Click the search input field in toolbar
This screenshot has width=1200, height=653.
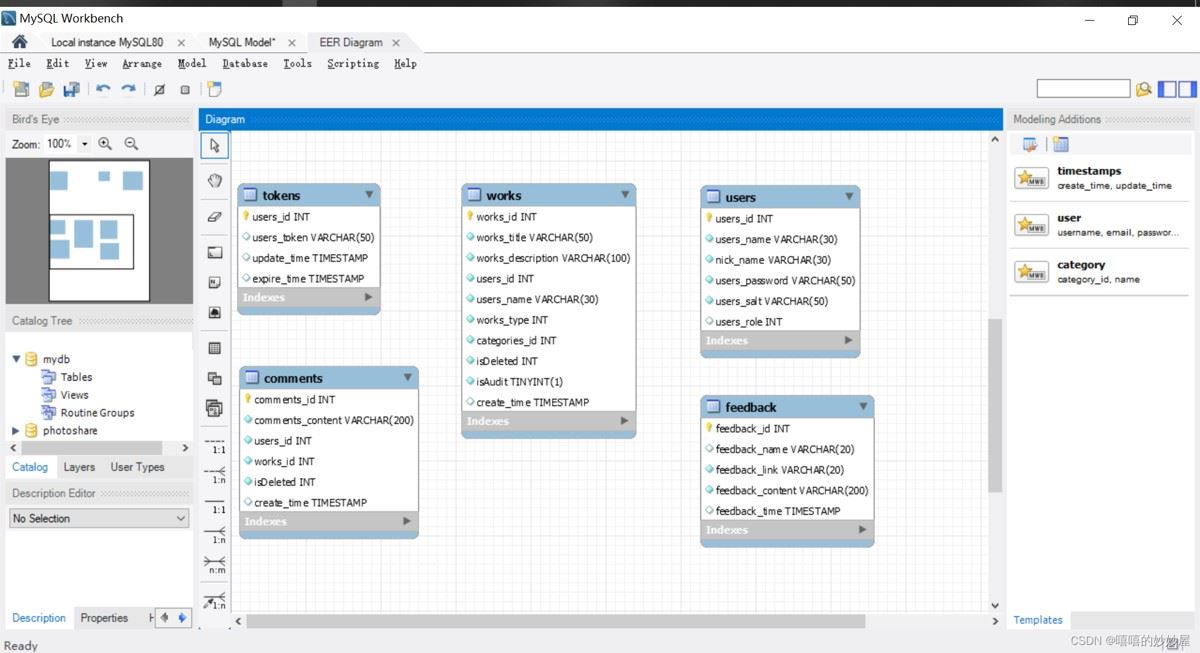coord(1083,89)
